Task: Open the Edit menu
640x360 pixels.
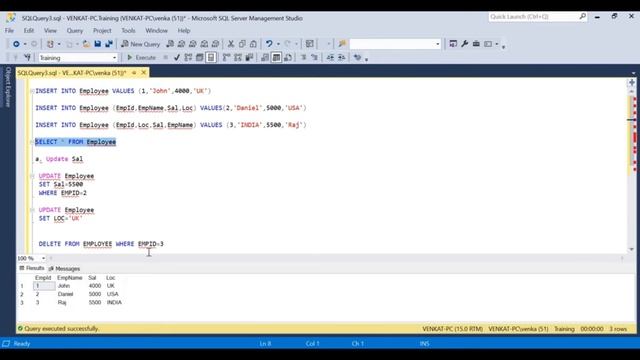Action: pos(29,31)
